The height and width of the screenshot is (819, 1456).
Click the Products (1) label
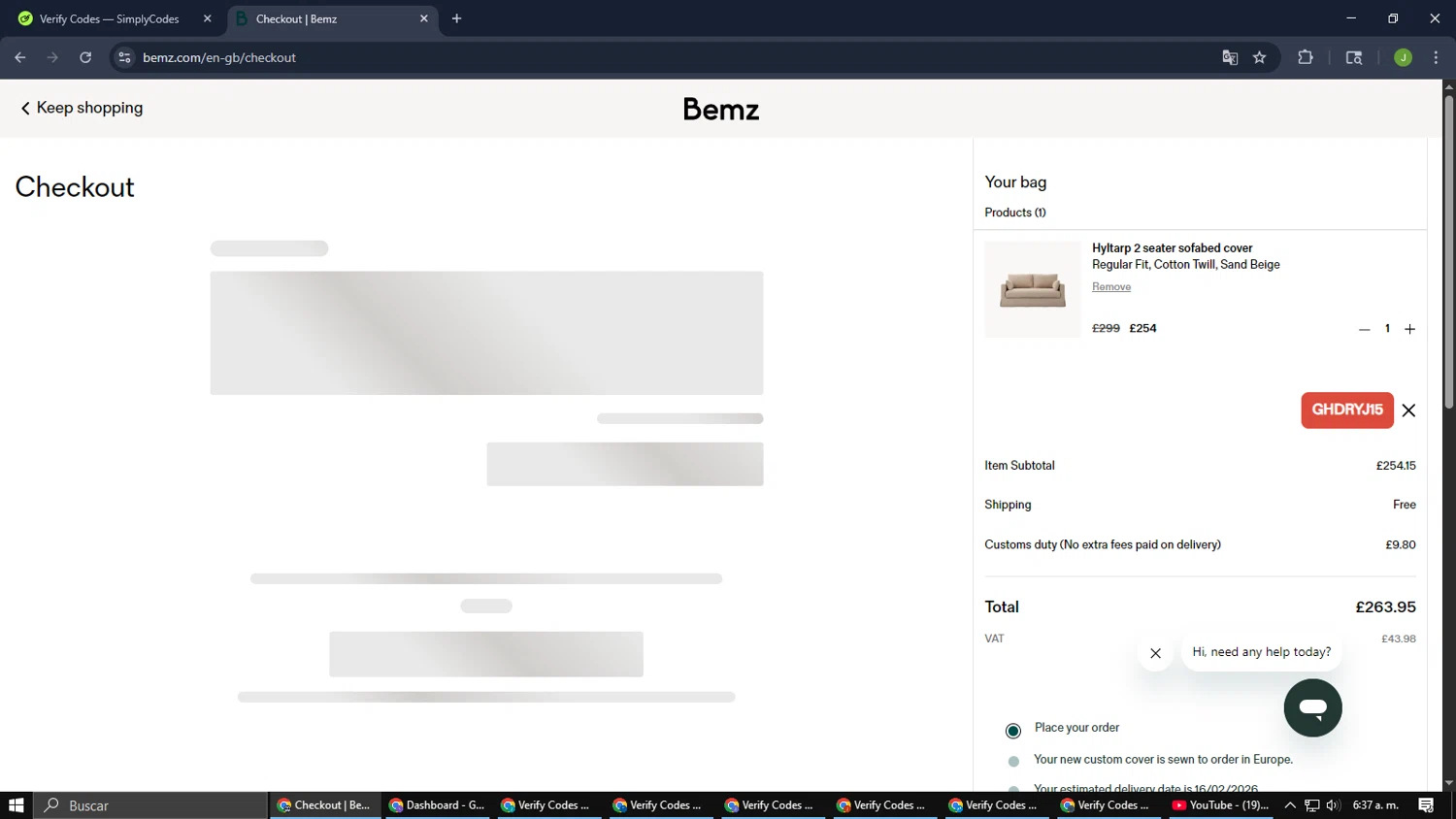point(1015,213)
